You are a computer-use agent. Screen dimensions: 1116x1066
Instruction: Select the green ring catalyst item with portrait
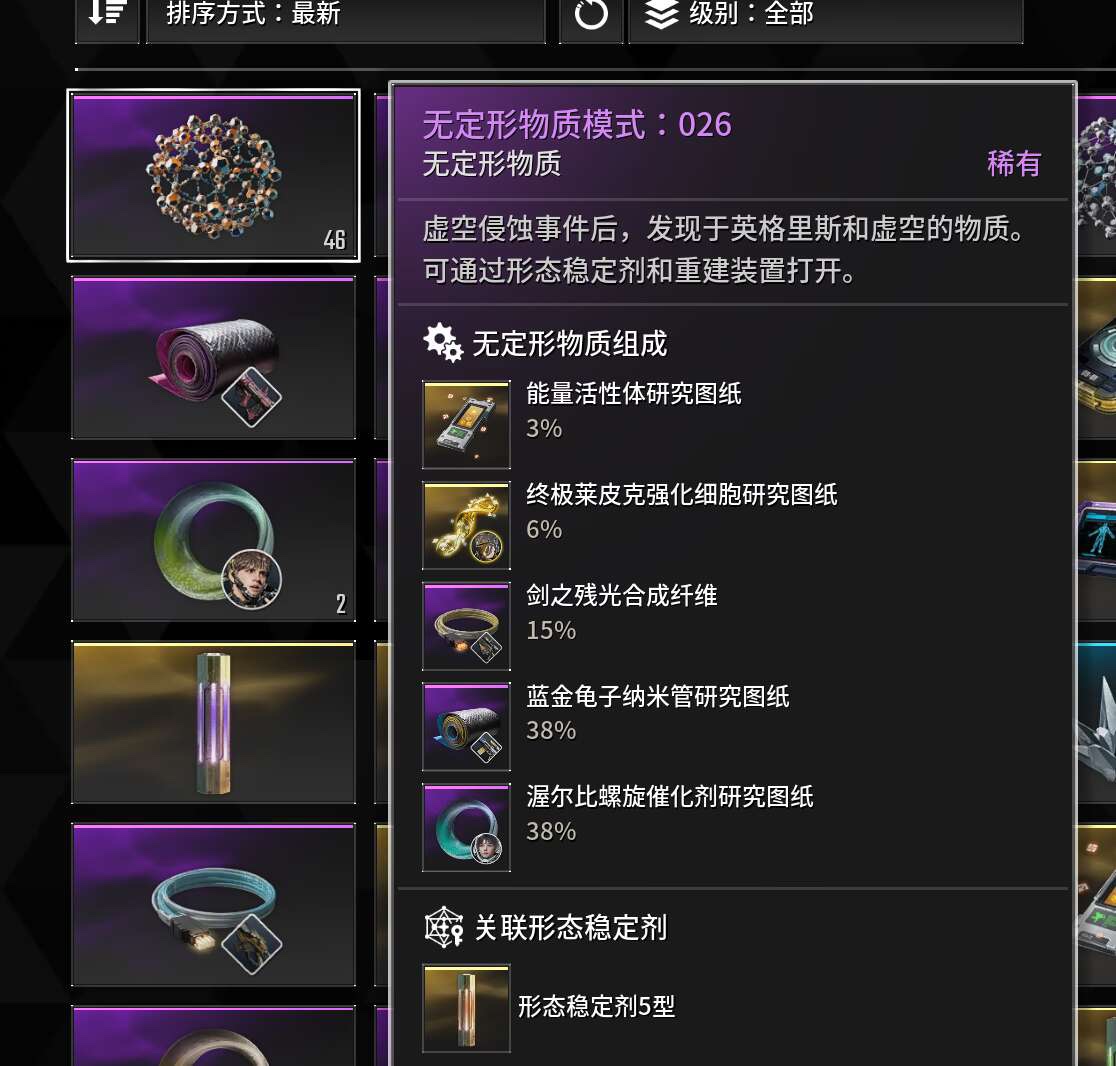(214, 540)
